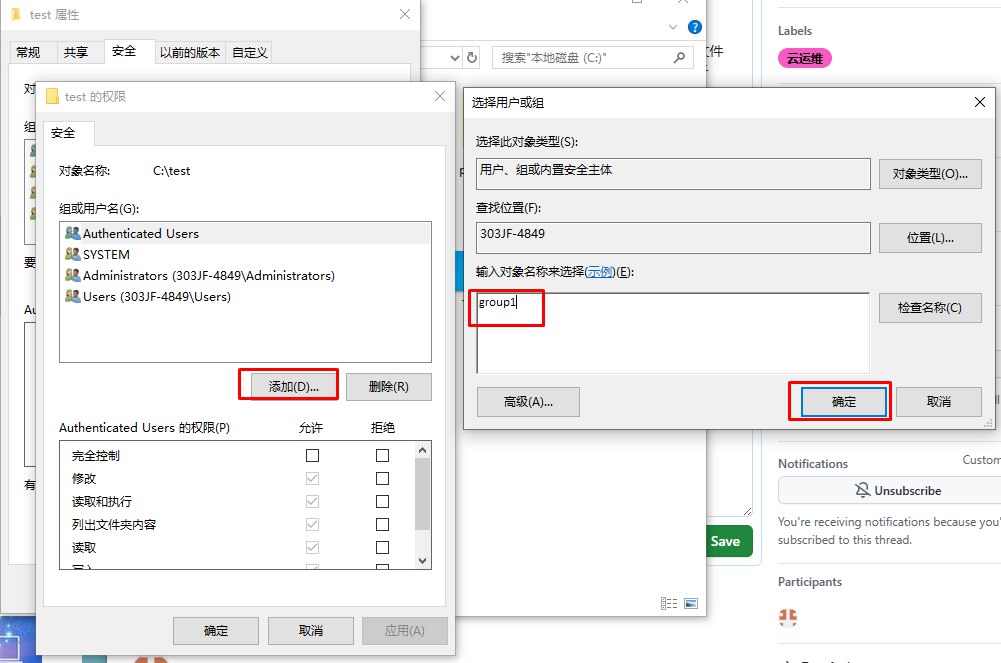Click the location field 303JF-4849
The image size is (1001, 663).
(x=673, y=237)
